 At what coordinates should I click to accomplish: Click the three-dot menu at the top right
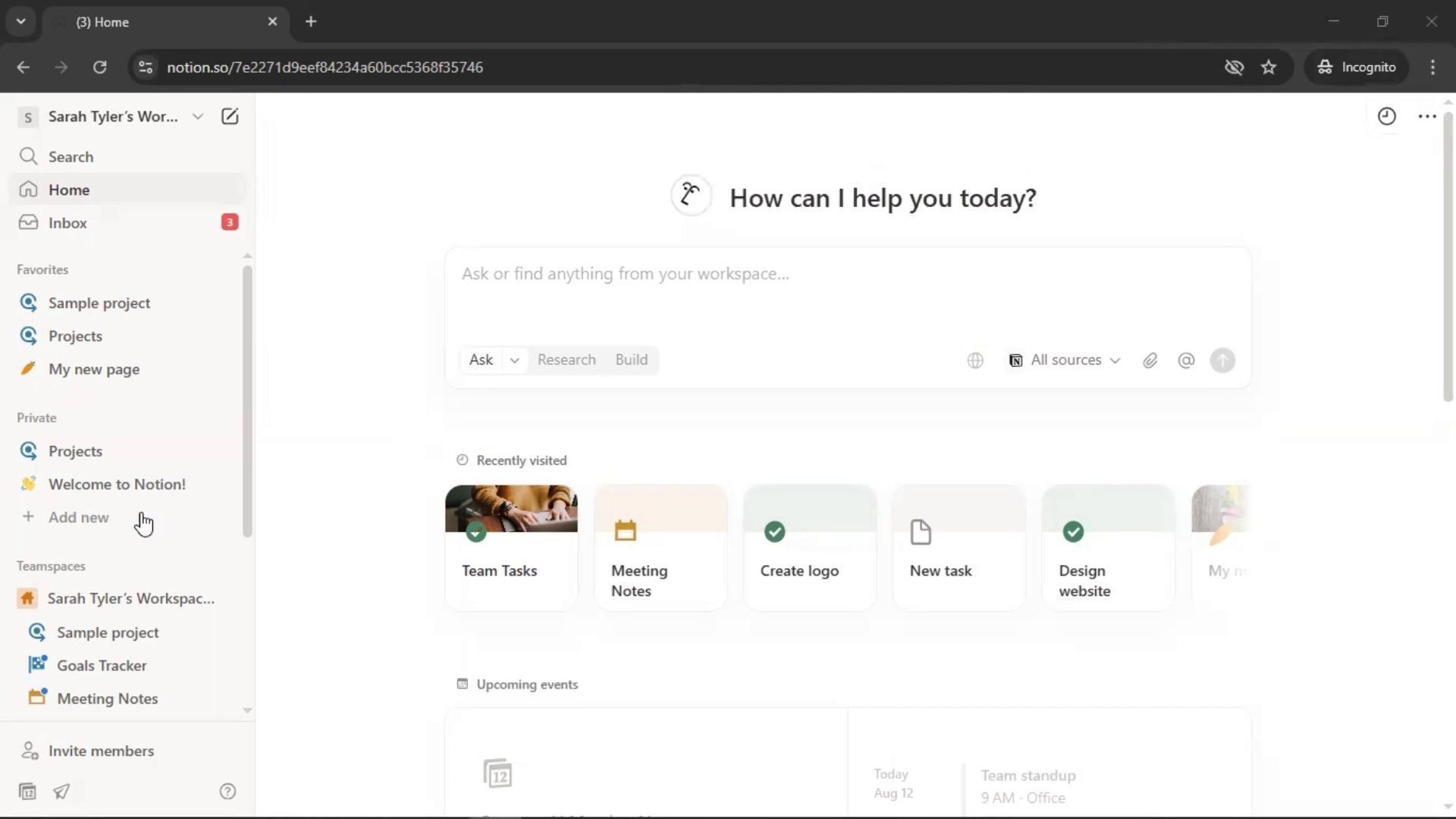coord(1426,116)
